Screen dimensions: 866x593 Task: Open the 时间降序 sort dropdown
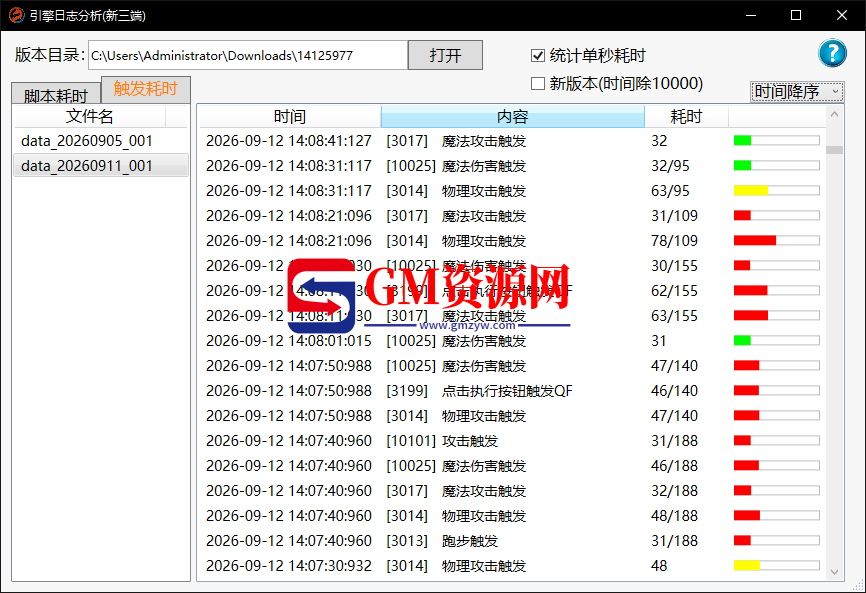click(797, 92)
